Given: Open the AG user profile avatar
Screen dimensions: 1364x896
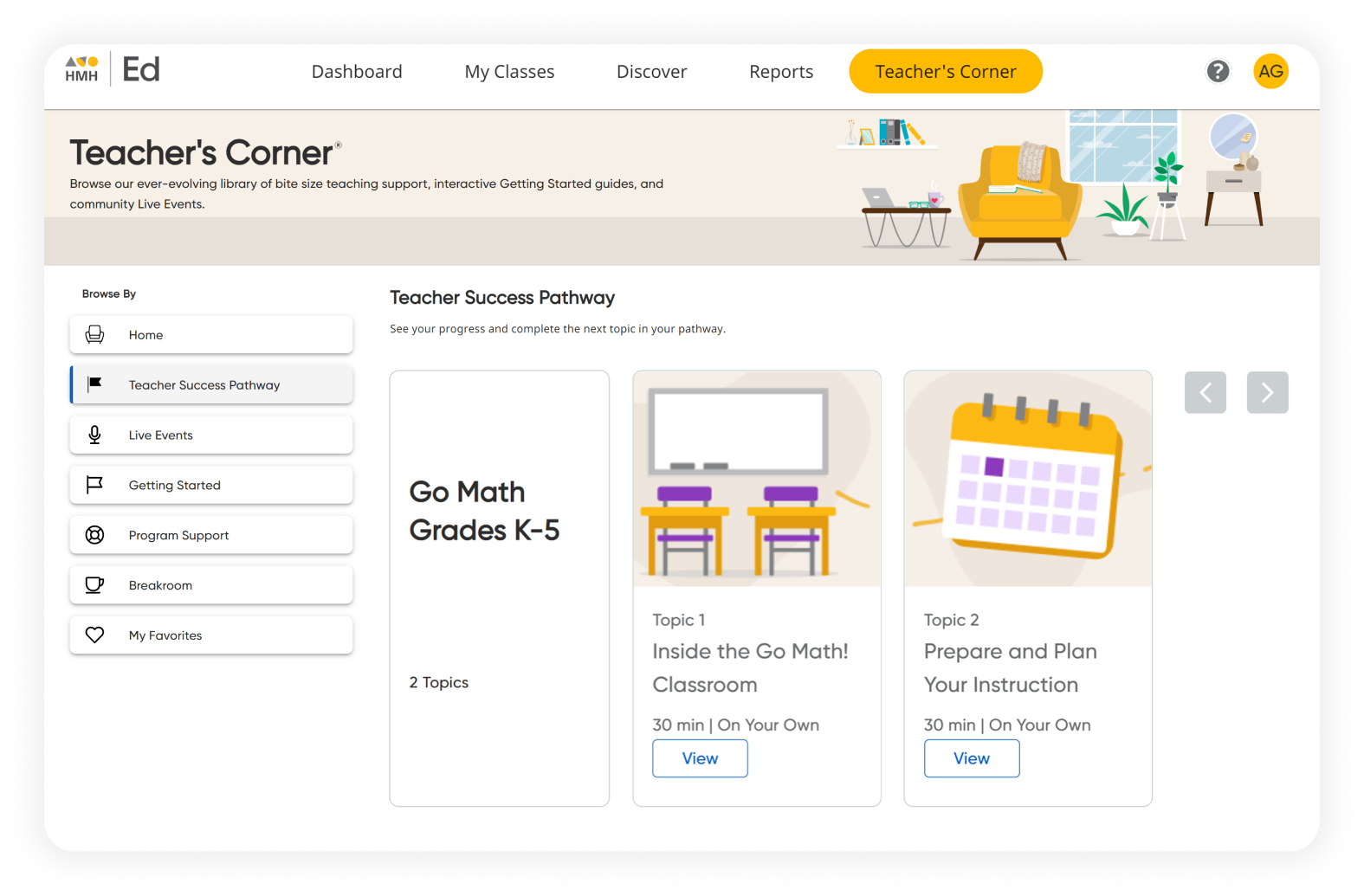Looking at the screenshot, I should [x=1270, y=71].
